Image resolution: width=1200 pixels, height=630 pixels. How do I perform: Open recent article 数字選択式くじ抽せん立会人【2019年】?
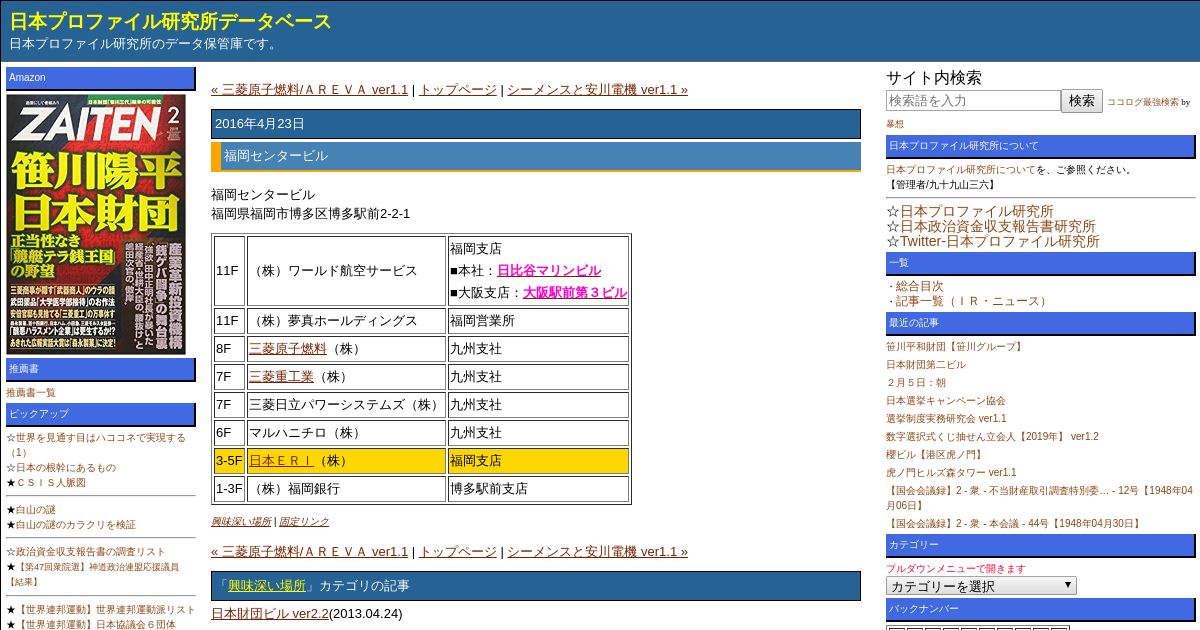point(992,436)
